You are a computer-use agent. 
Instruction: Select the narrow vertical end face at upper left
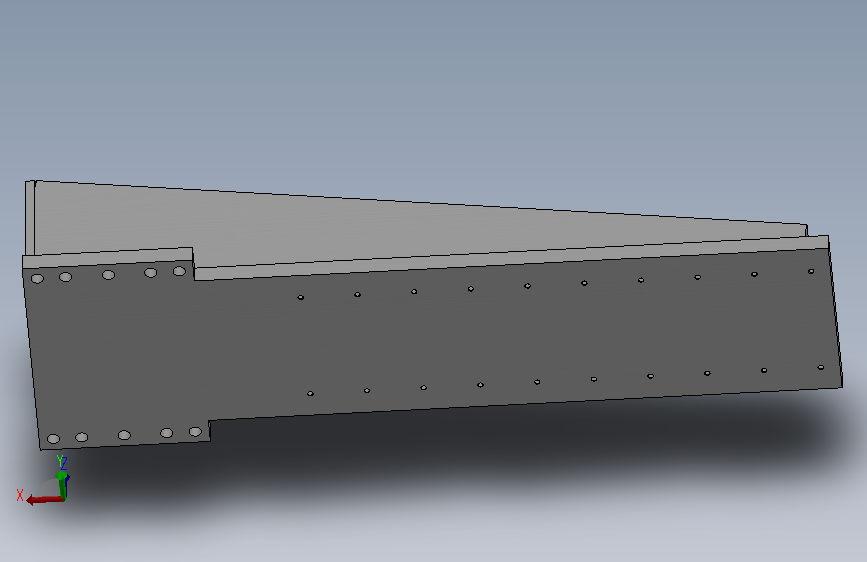(30, 218)
